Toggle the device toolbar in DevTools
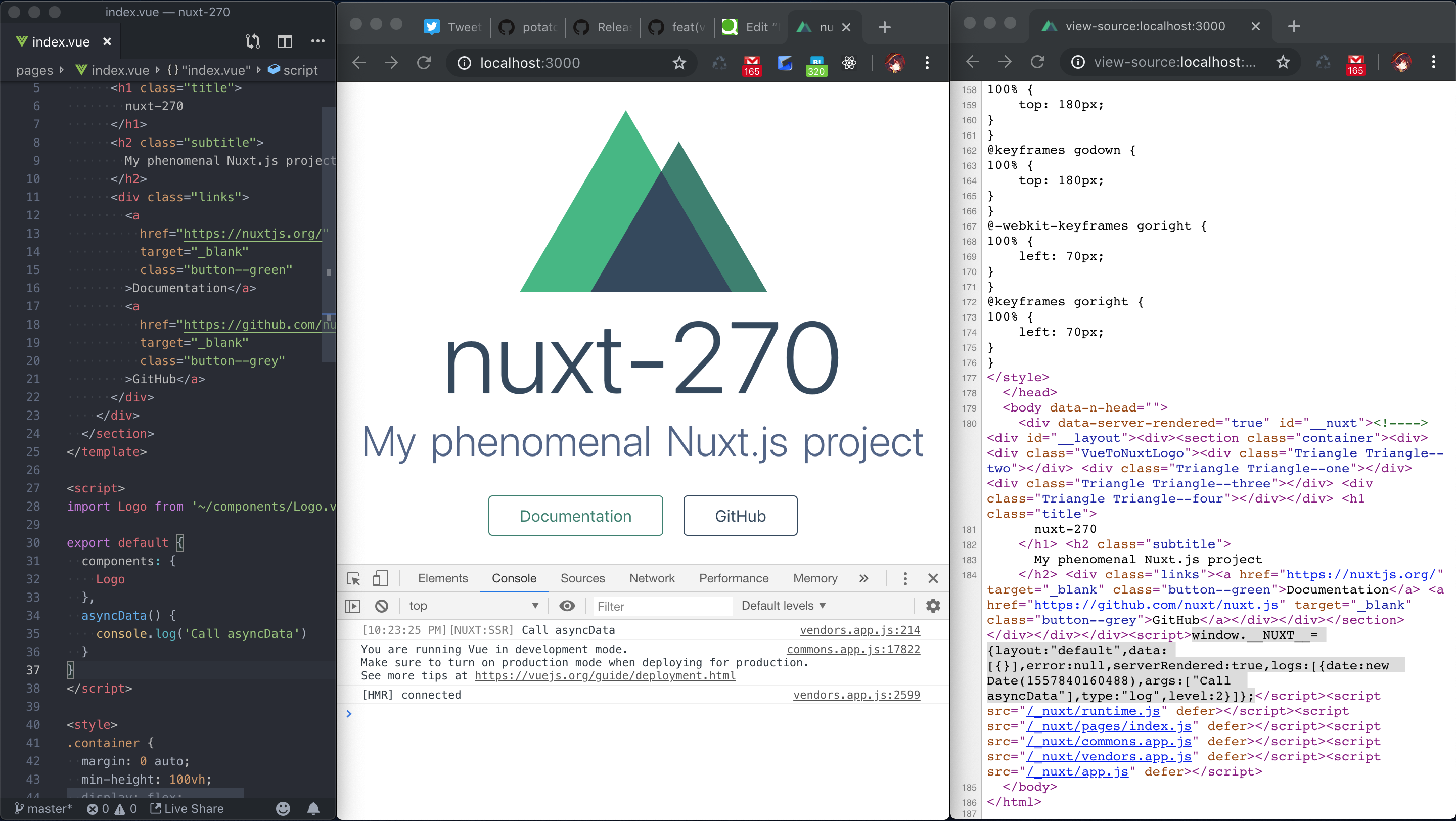 [x=380, y=579]
